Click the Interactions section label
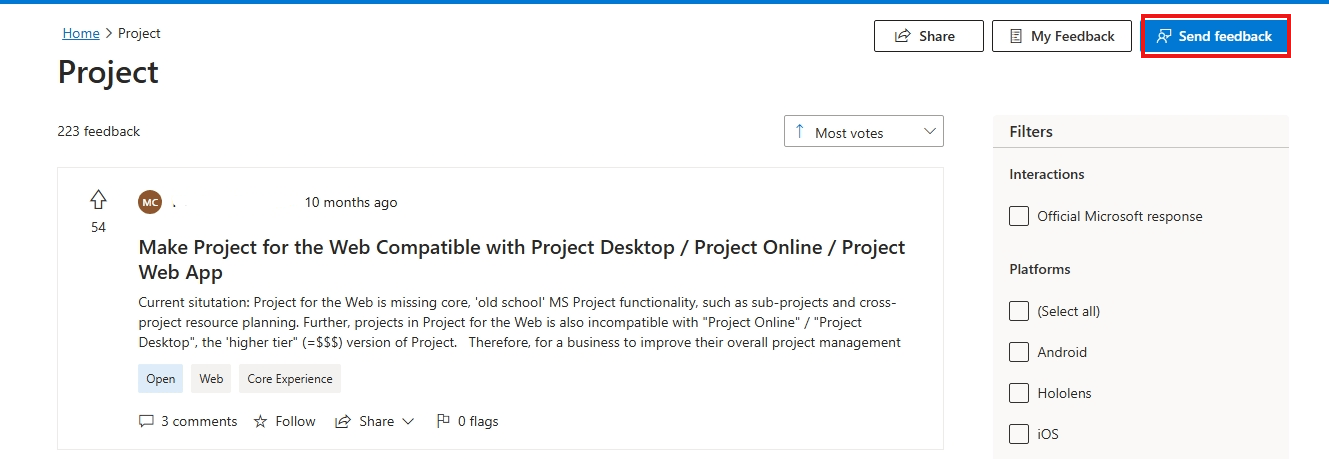Image resolution: width=1329 pixels, height=459 pixels. coord(1047,174)
